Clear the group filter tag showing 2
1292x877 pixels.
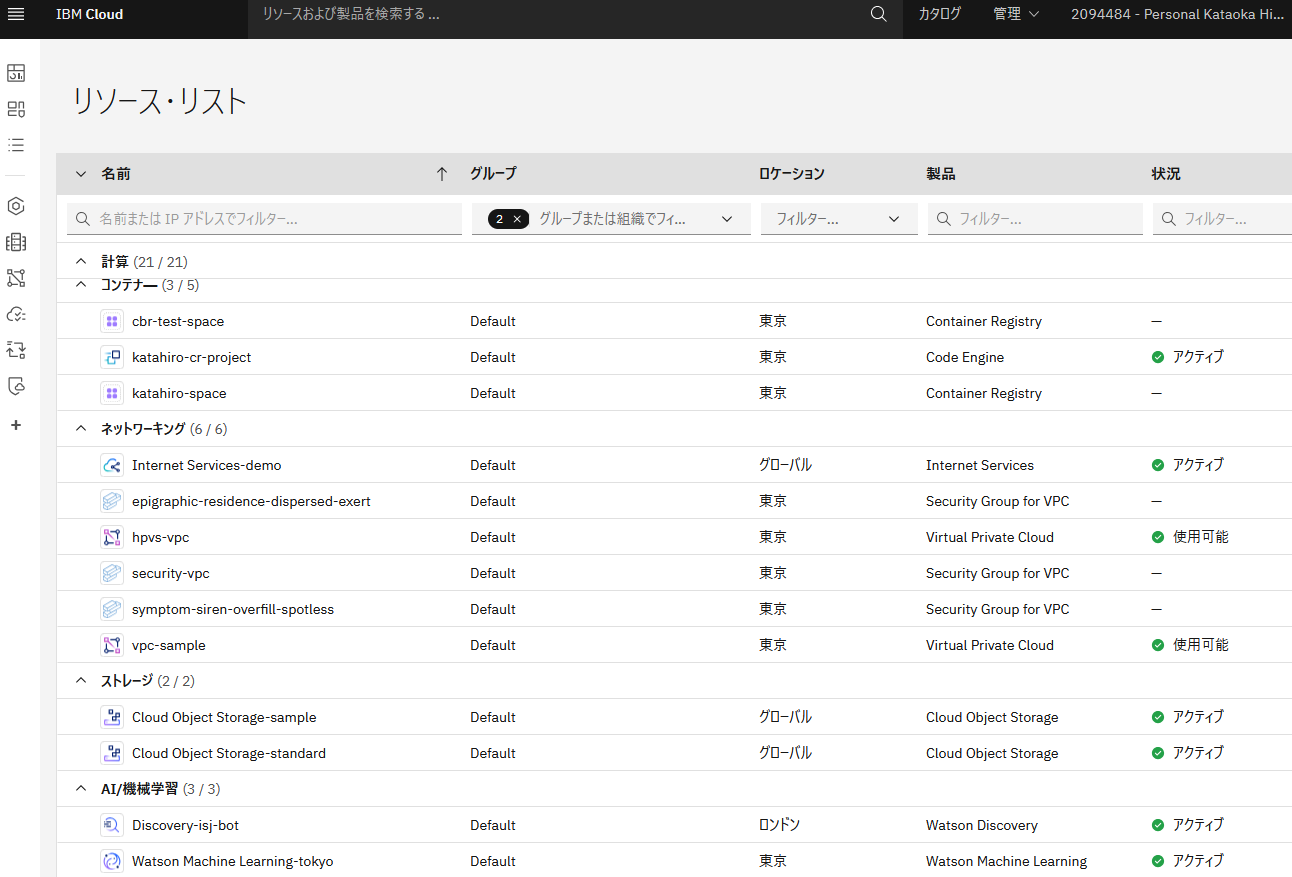tap(517, 219)
